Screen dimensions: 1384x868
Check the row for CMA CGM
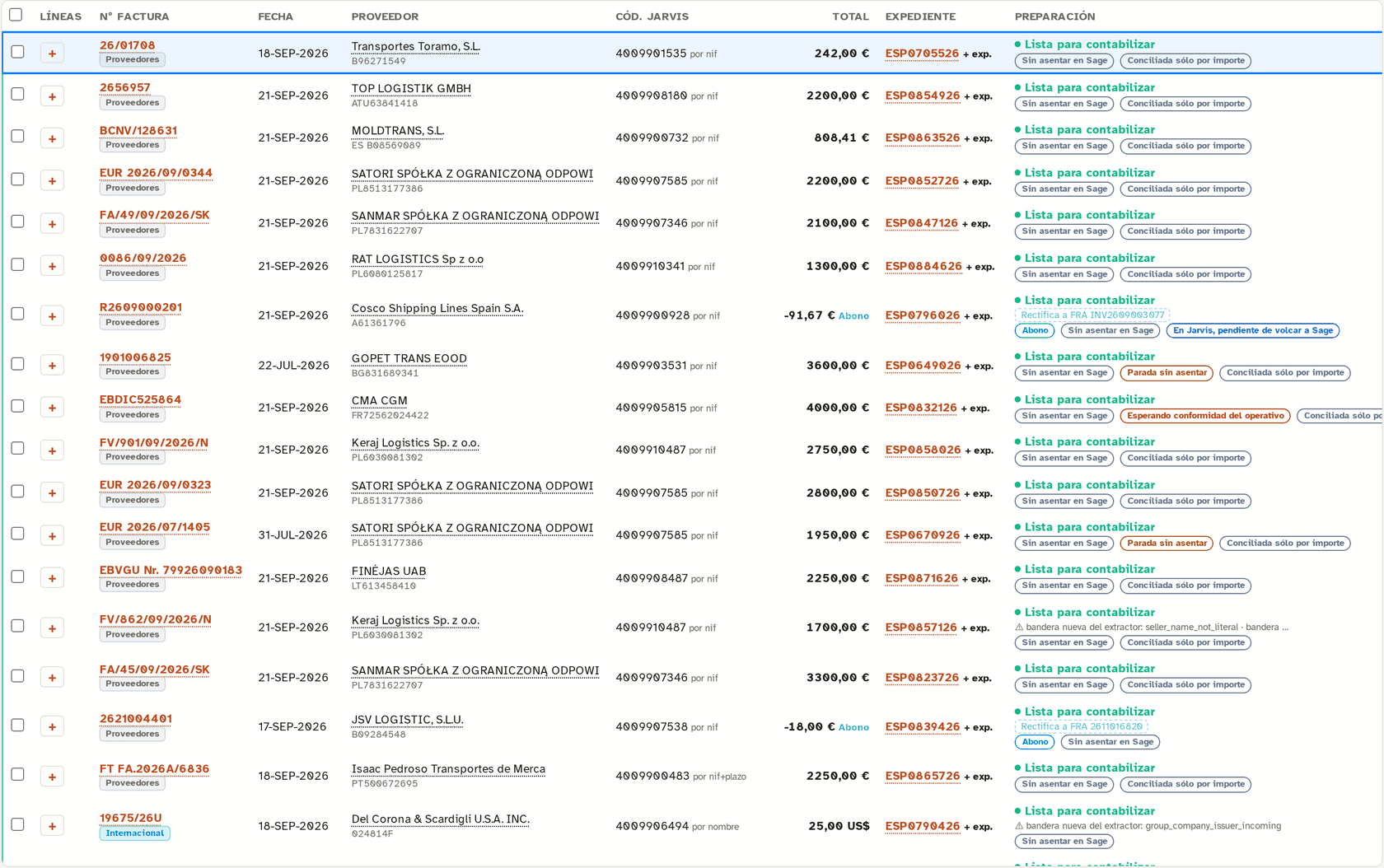point(17,406)
